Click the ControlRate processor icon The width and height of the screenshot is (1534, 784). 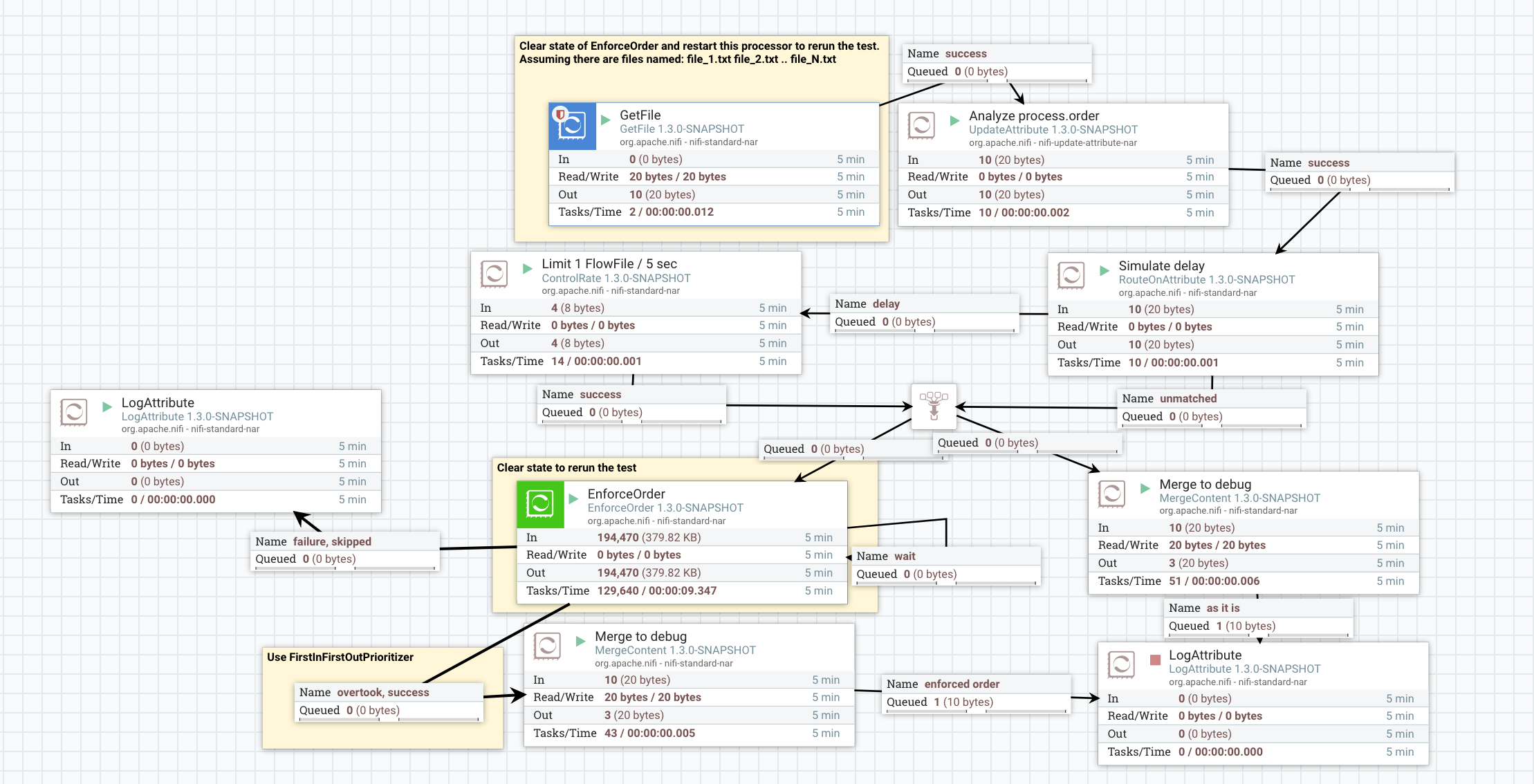pos(494,274)
